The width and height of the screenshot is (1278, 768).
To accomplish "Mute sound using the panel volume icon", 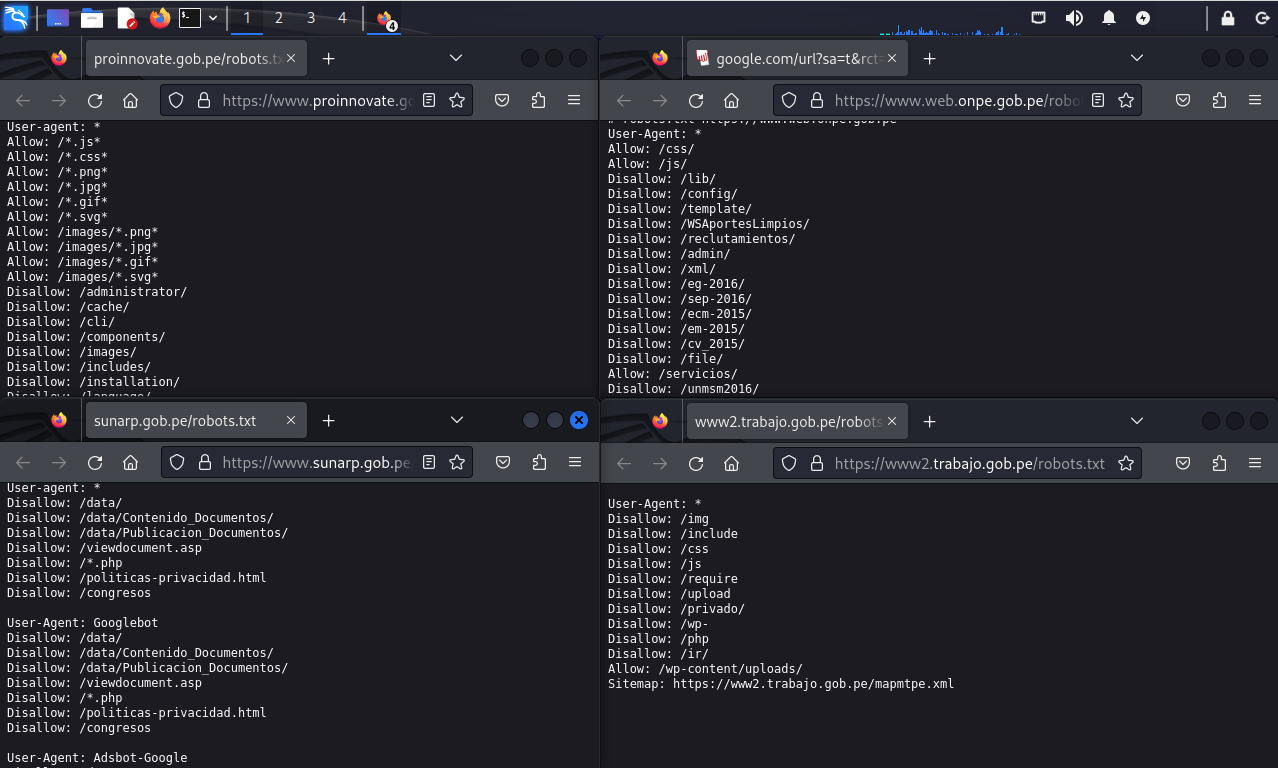I will pos(1074,18).
